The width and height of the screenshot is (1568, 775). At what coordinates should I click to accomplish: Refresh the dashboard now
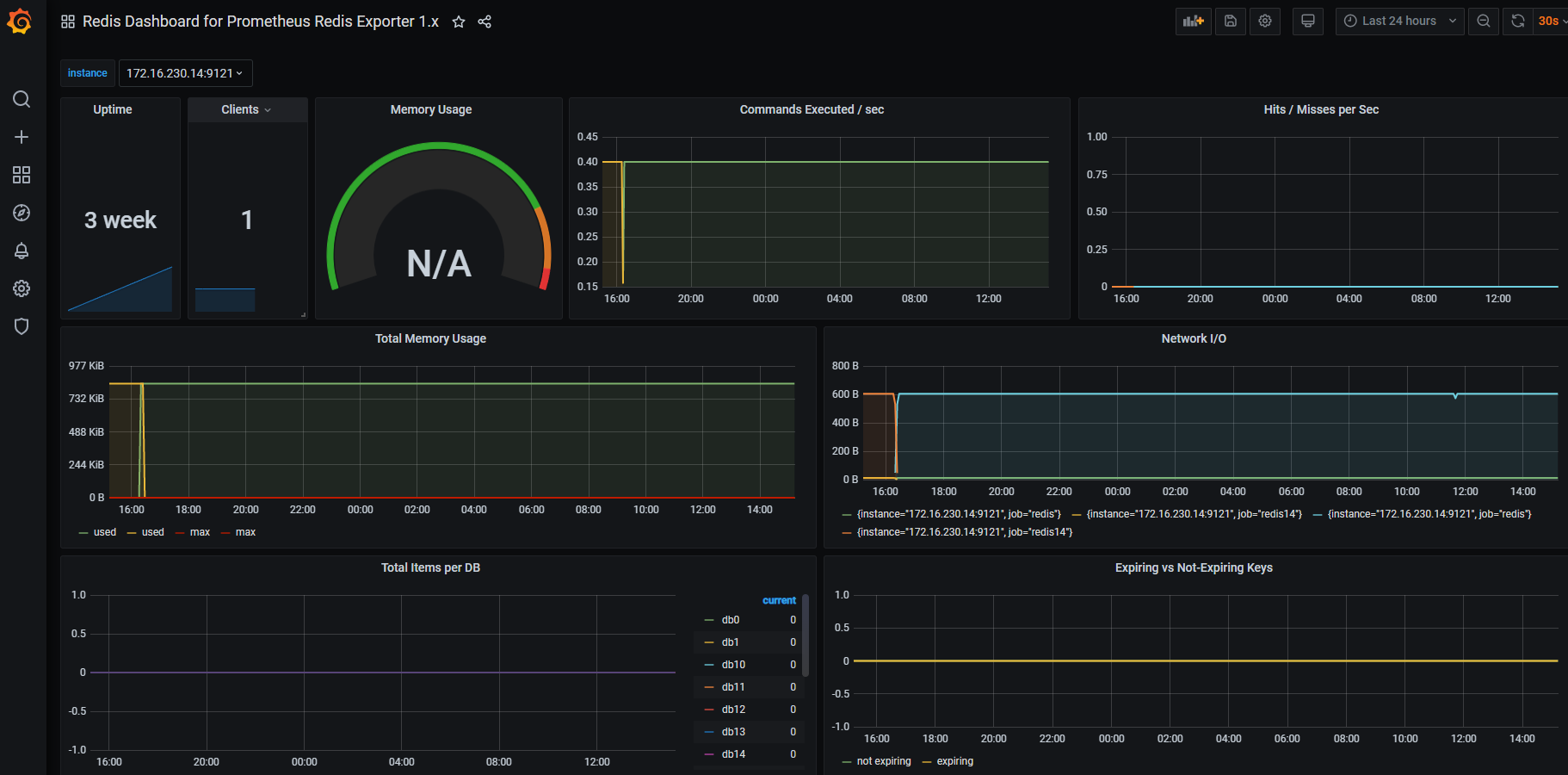[x=1518, y=22]
